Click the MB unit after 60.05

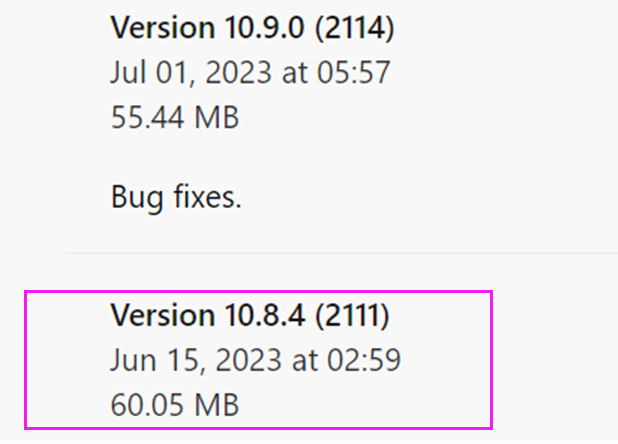tap(217, 405)
